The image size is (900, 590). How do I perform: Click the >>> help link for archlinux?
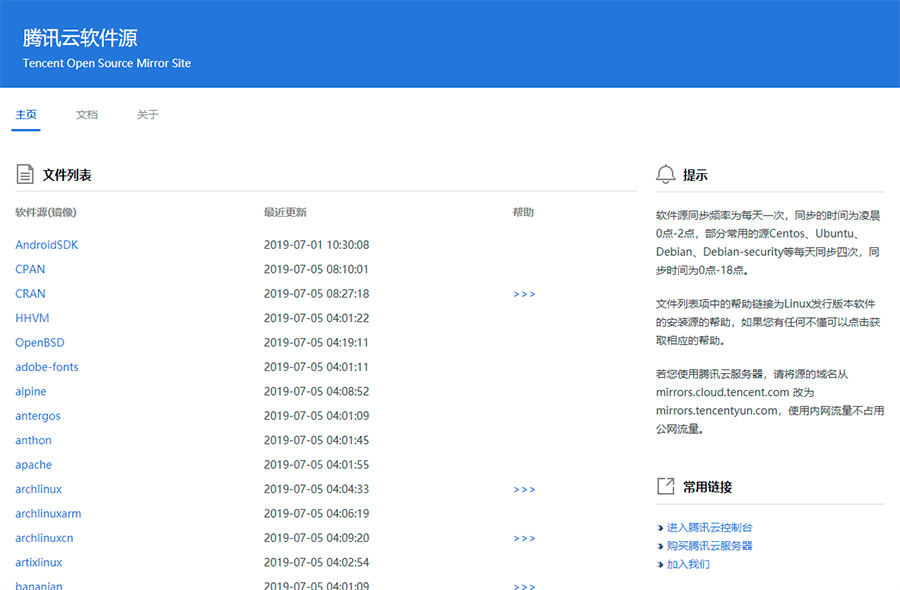[524, 490]
